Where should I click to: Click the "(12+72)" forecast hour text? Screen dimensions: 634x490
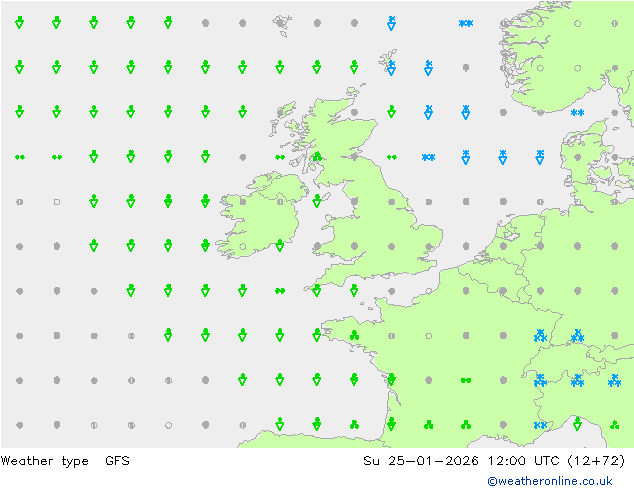pyautogui.click(x=596, y=460)
